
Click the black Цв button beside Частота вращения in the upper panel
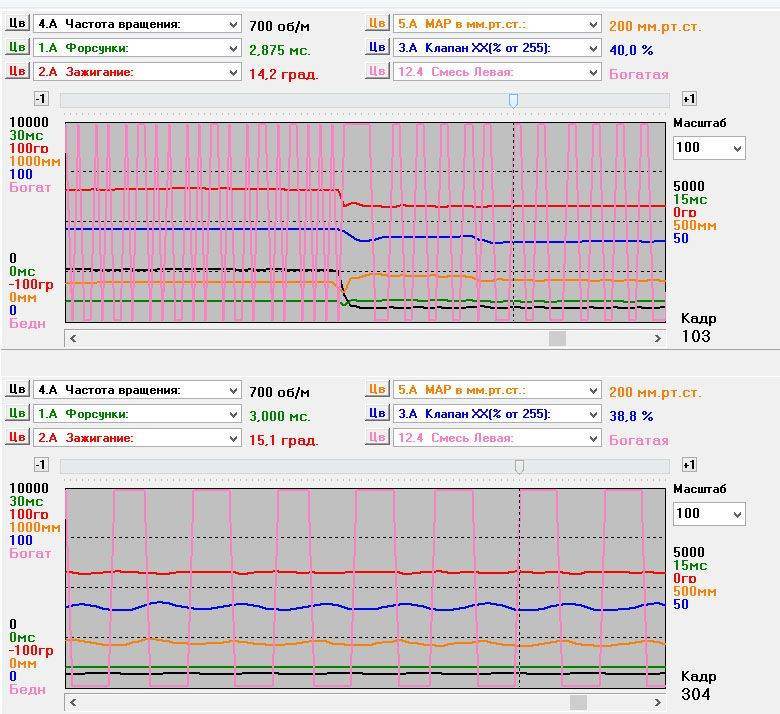17,23
